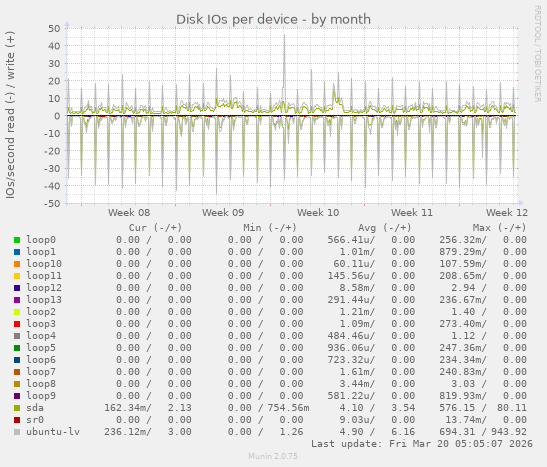Click the Max (-/+) column header
Screen dimensions: 547x467
499,228
